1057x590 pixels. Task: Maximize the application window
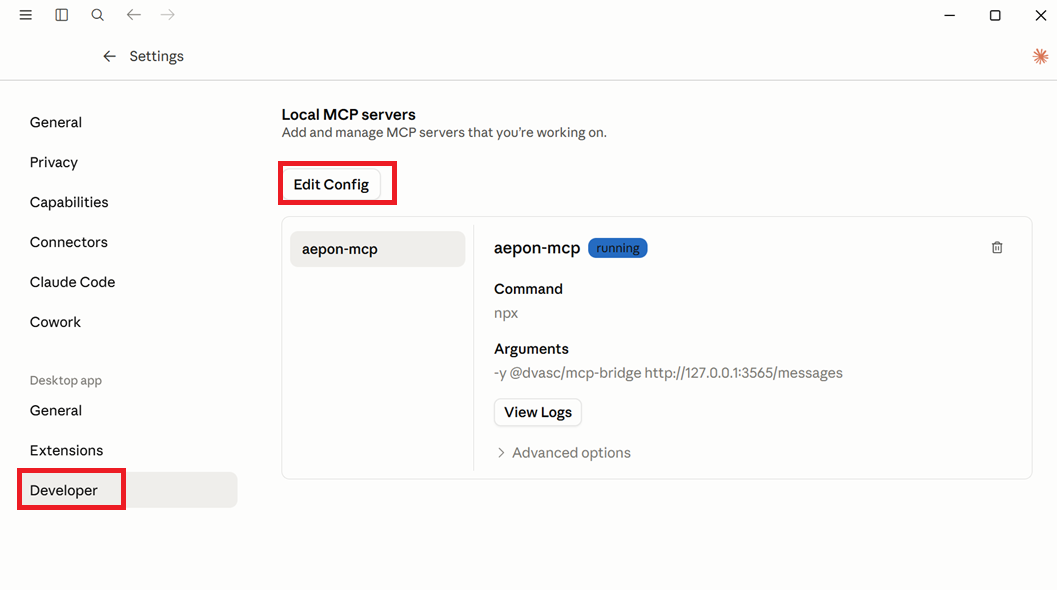coord(995,15)
